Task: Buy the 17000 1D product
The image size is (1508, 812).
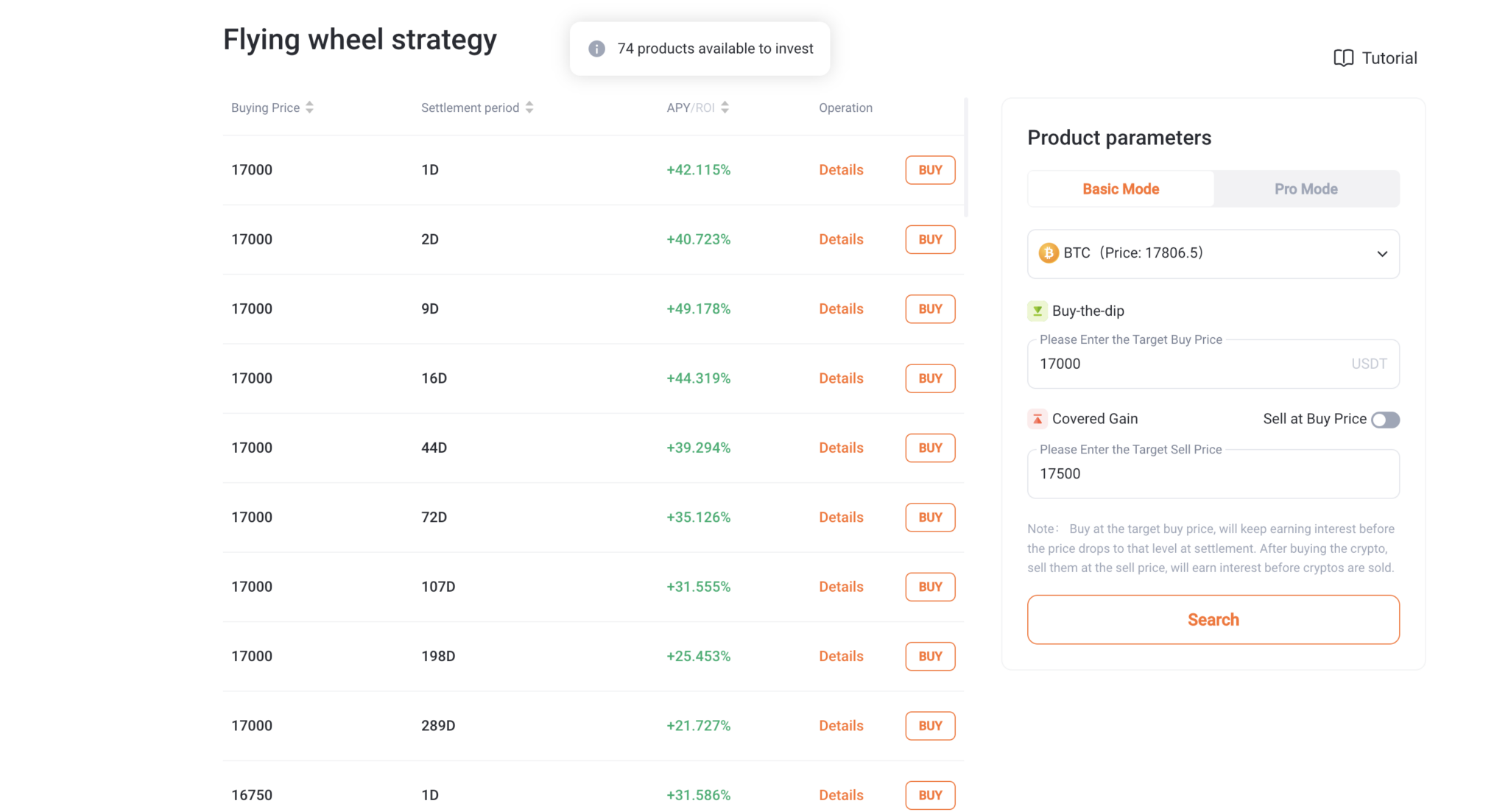Action: pos(930,170)
